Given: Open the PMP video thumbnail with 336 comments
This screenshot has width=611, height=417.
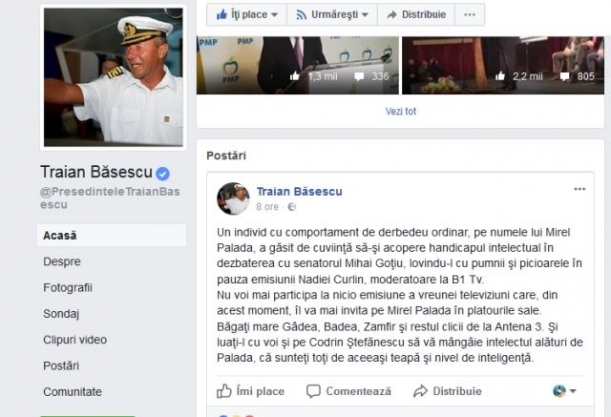Looking at the screenshot, I should coord(298,65).
